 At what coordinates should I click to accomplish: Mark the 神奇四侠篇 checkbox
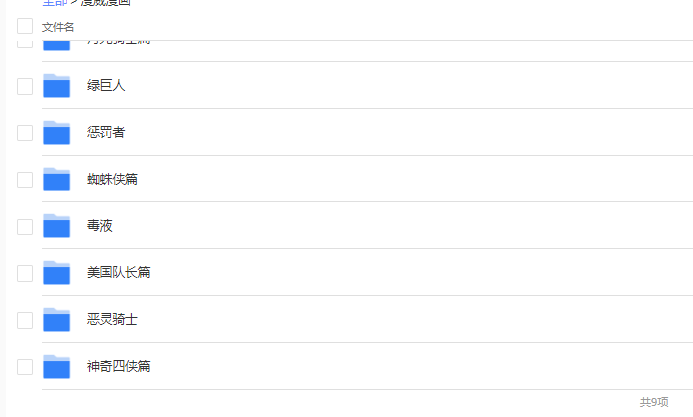pos(25,367)
